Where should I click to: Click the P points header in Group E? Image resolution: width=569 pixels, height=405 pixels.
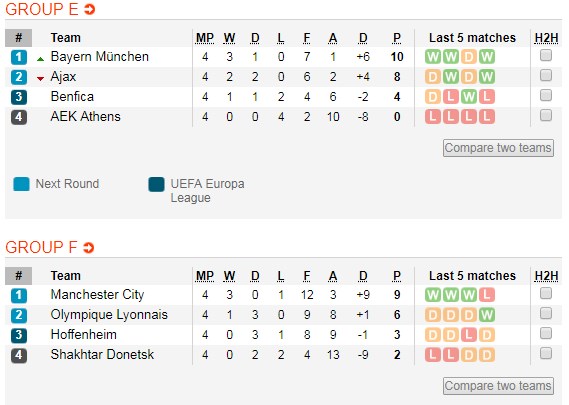click(397, 38)
